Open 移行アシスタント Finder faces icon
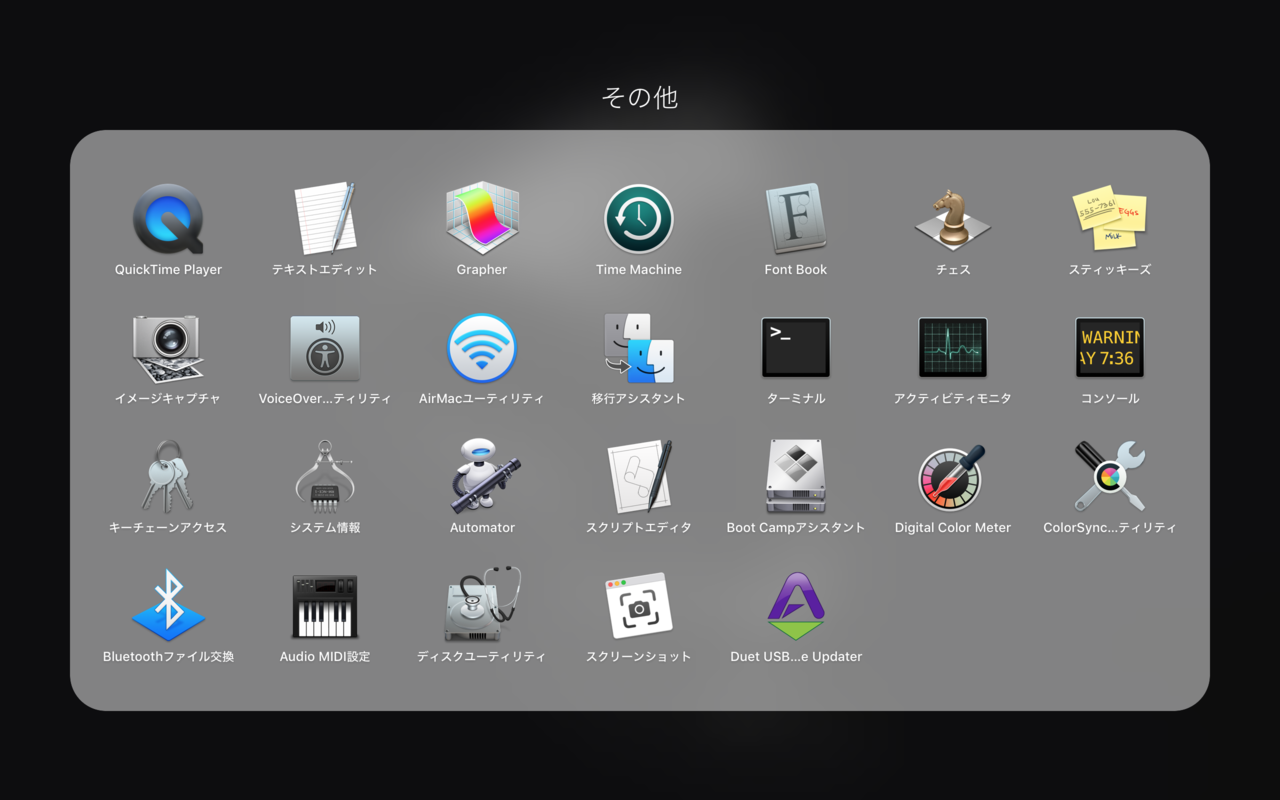The height and width of the screenshot is (800, 1280). [639, 348]
